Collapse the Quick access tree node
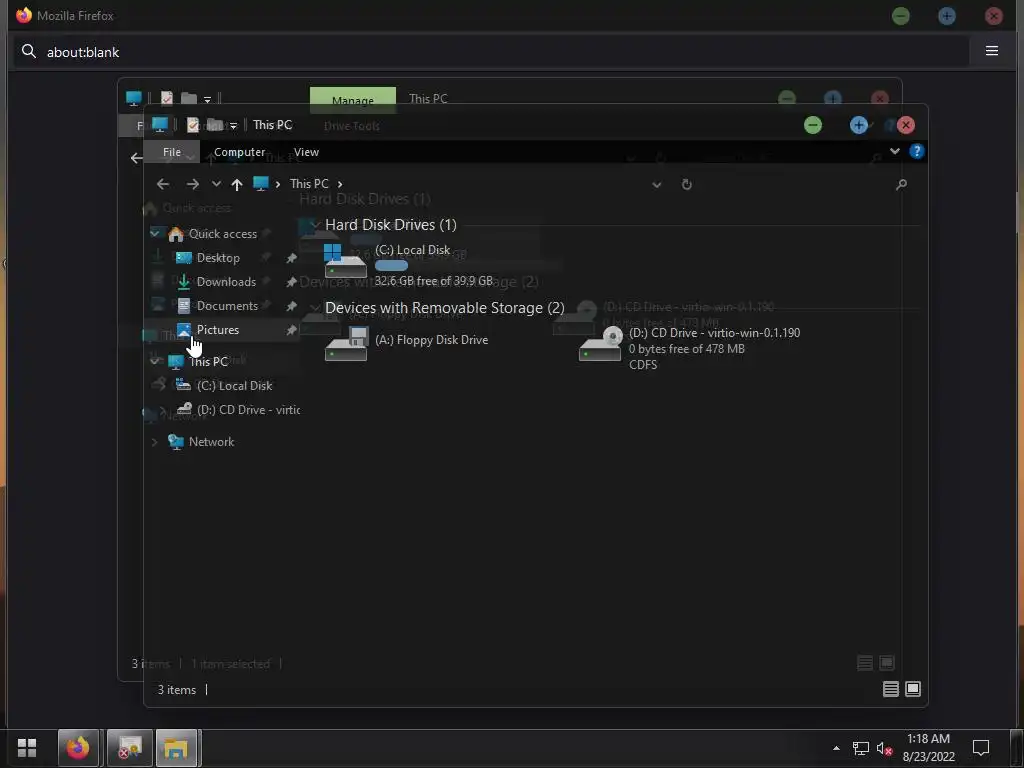 pos(155,232)
